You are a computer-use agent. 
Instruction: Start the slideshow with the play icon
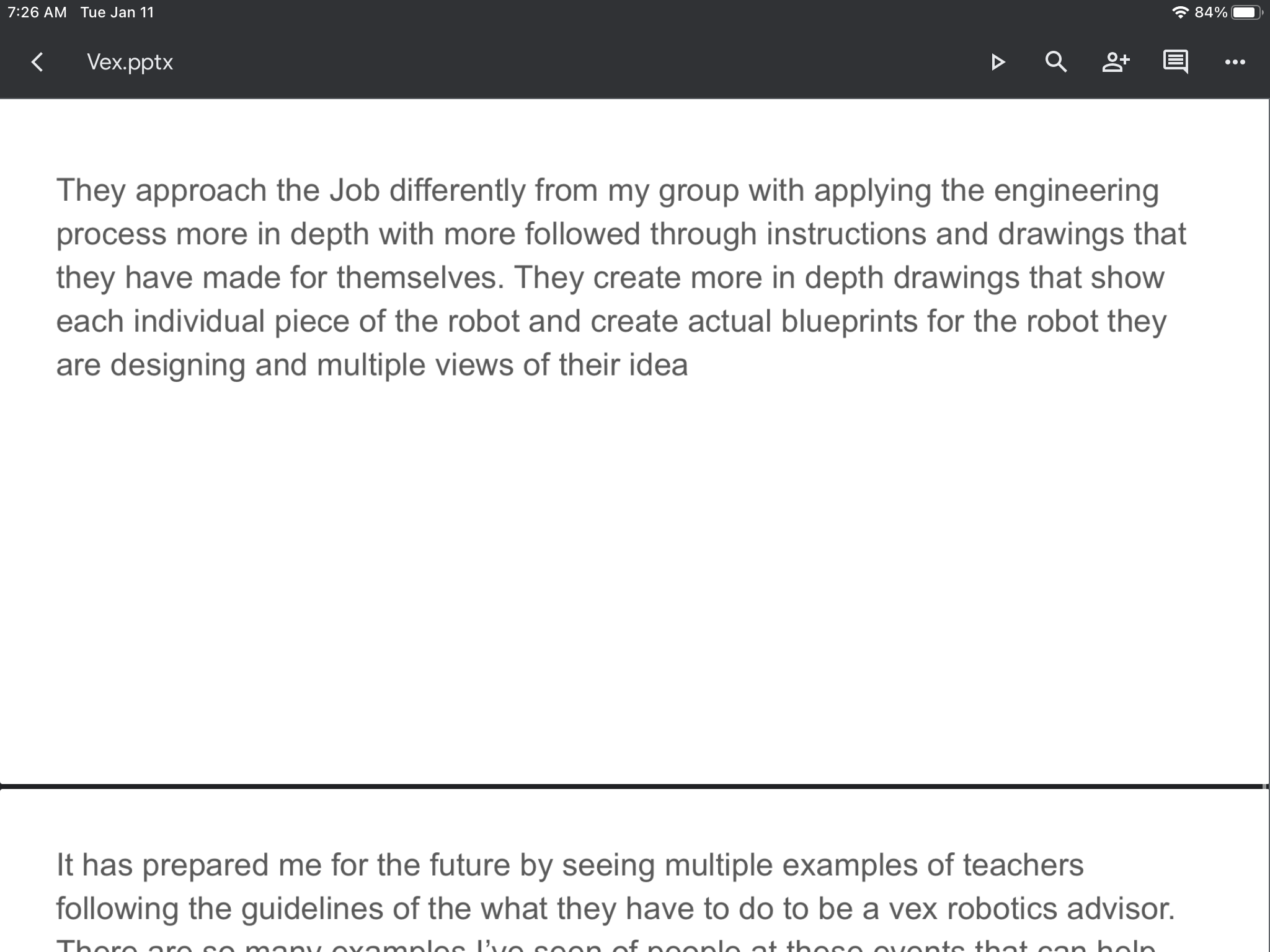997,62
